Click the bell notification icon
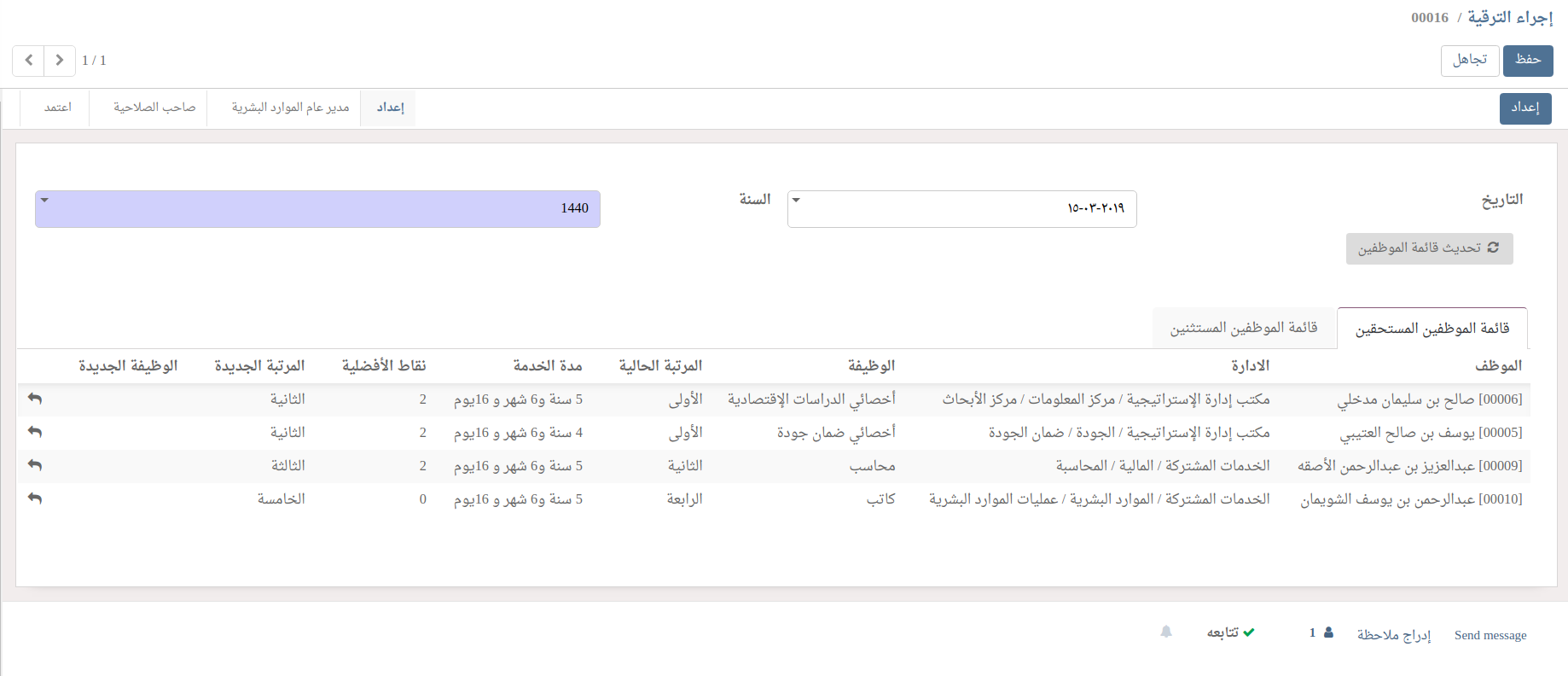 point(1166,632)
